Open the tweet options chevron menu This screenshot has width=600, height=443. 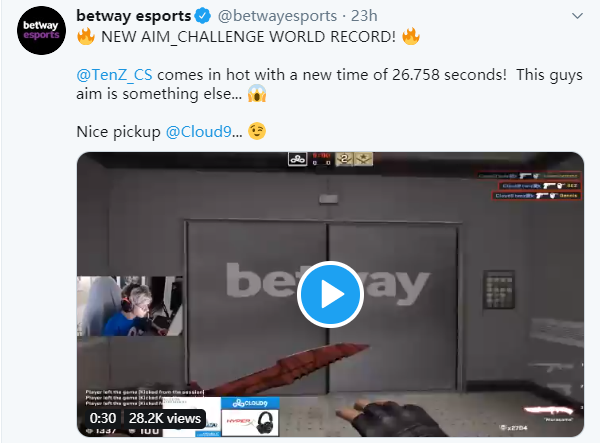[577, 16]
